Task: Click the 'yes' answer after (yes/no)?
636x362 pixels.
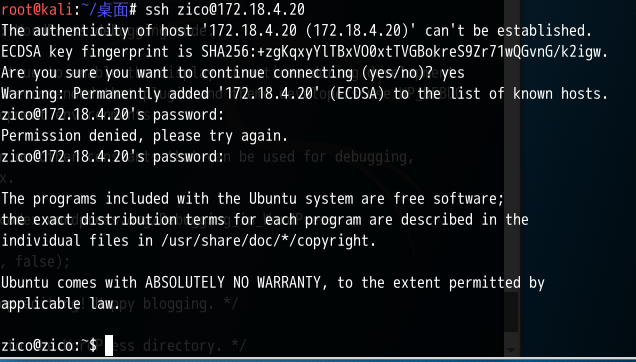Action: pyautogui.click(x=453, y=73)
